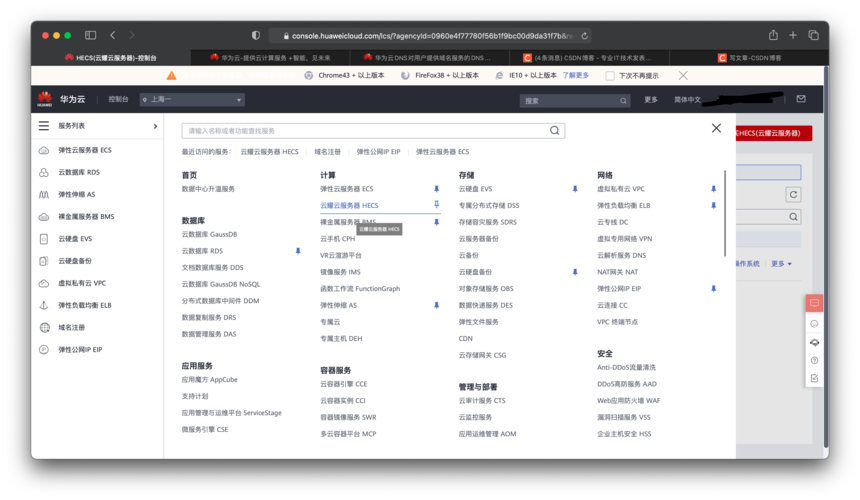The height and width of the screenshot is (500, 860).
Task: Go back with the Safari back arrow
Action: coord(112,35)
